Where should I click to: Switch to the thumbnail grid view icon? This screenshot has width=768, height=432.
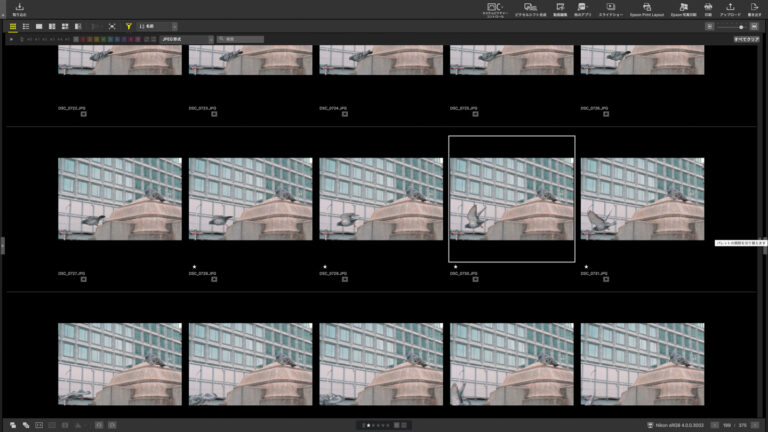click(13, 26)
